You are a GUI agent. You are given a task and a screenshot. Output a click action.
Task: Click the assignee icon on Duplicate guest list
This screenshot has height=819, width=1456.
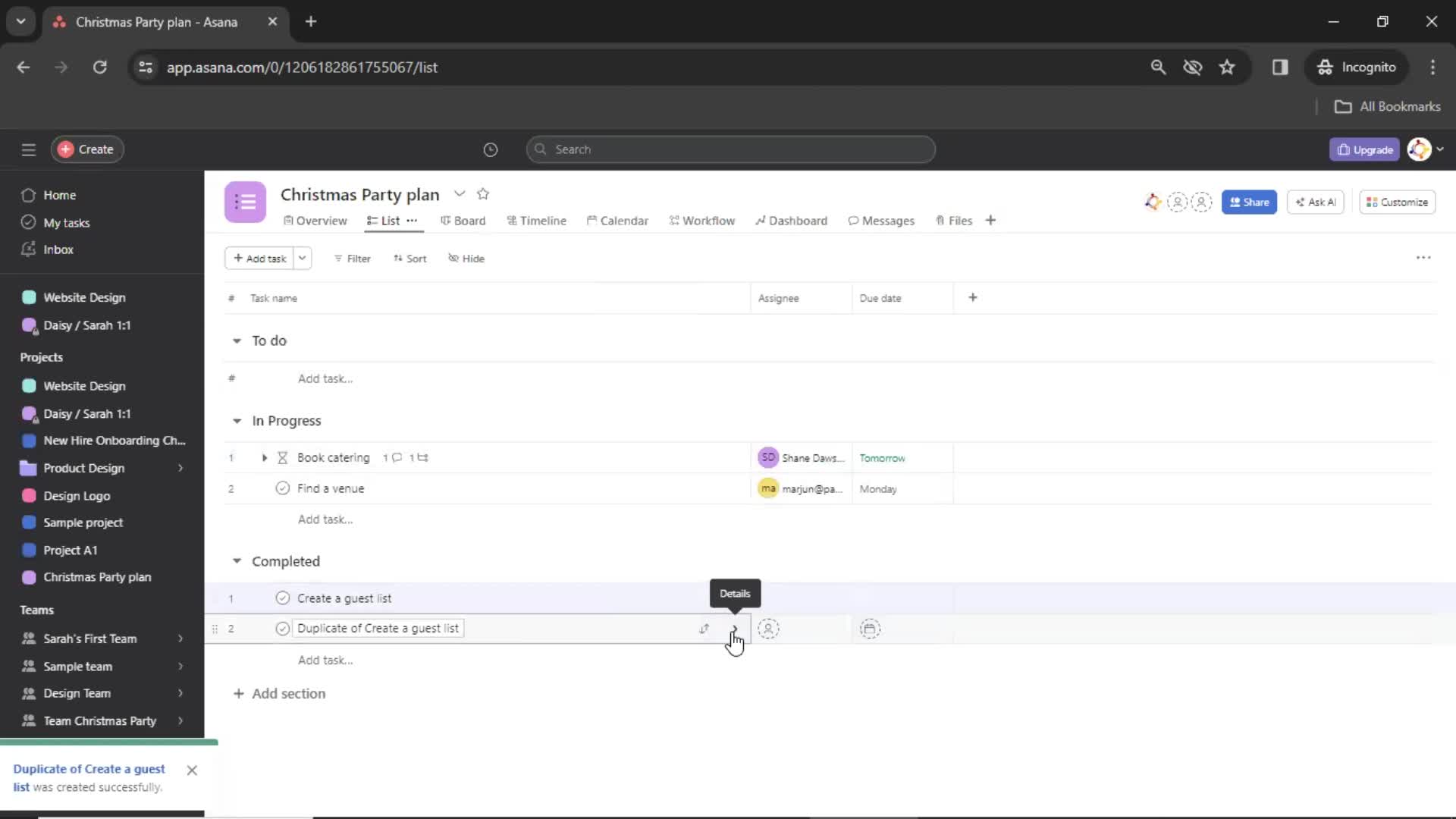(x=769, y=628)
